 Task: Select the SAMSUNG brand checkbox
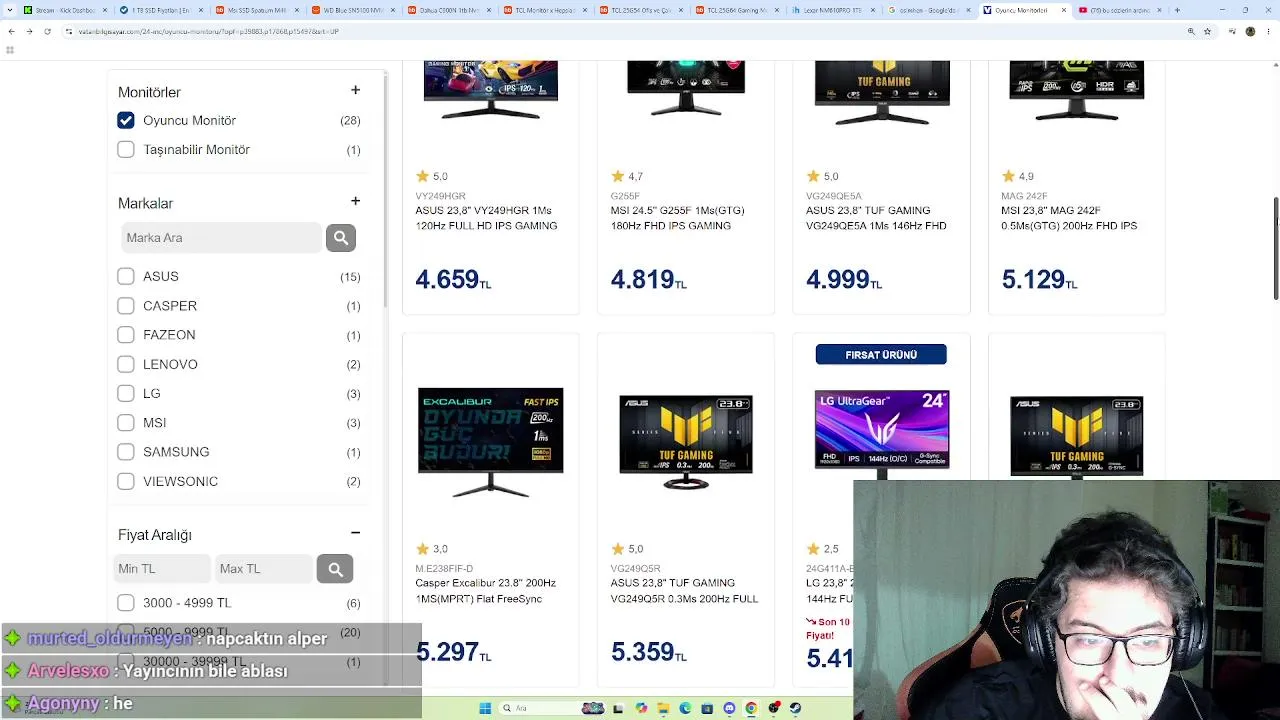pos(126,452)
